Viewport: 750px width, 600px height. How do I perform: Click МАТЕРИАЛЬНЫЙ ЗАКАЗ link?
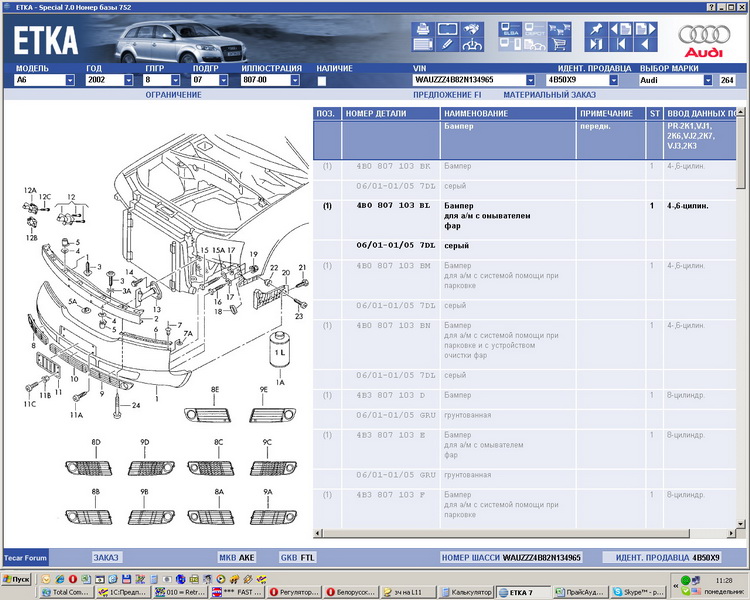pos(550,95)
